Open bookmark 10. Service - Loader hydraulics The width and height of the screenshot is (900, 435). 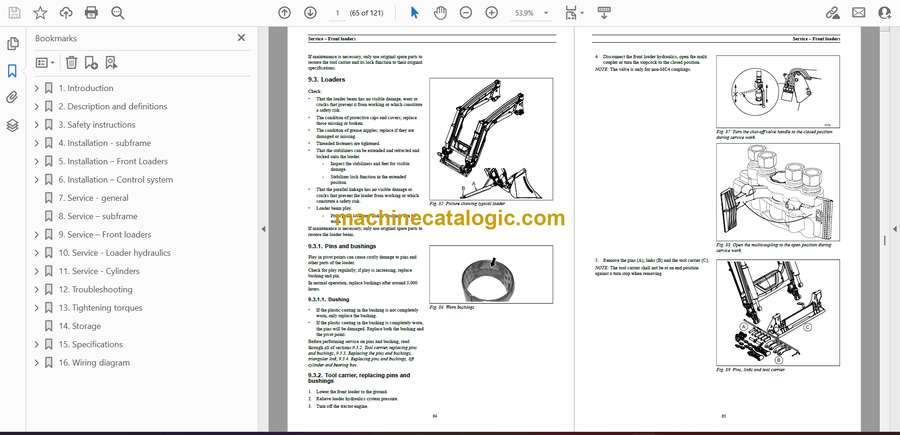114,253
